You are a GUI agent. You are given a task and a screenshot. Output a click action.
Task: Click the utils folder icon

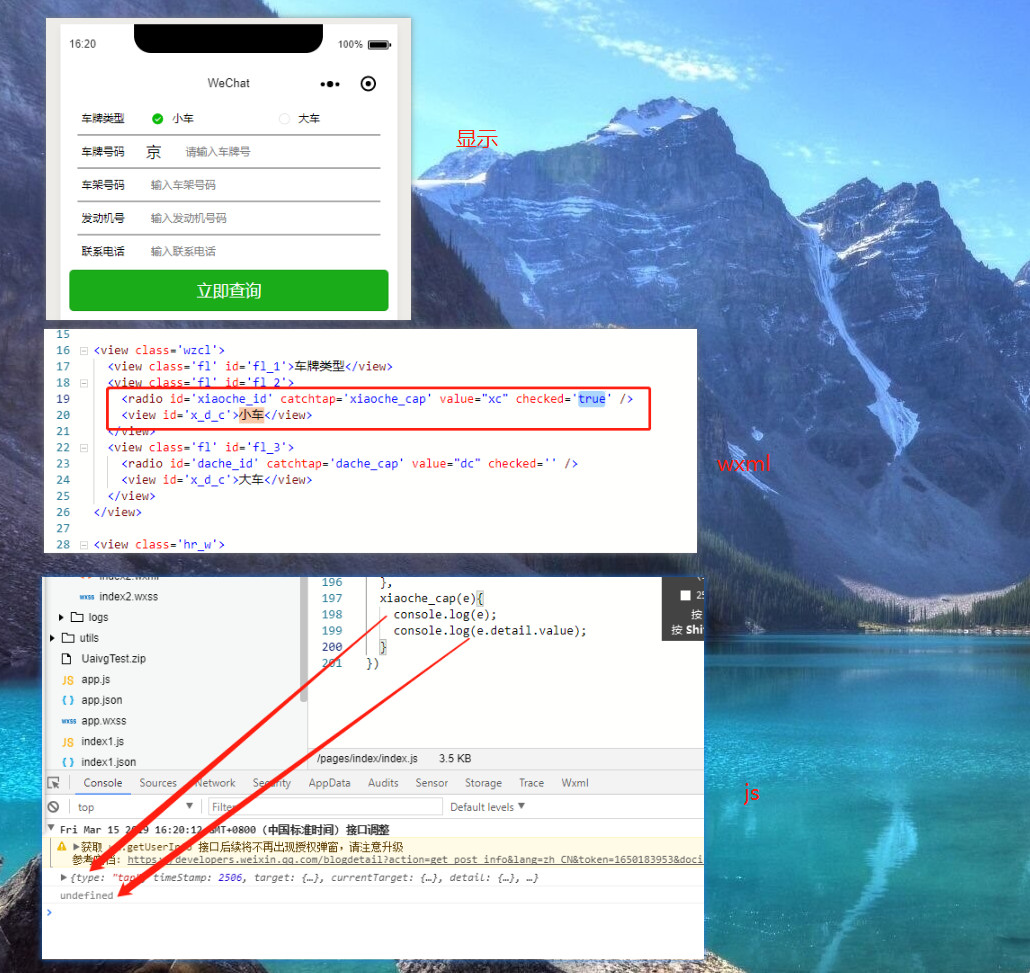68,638
